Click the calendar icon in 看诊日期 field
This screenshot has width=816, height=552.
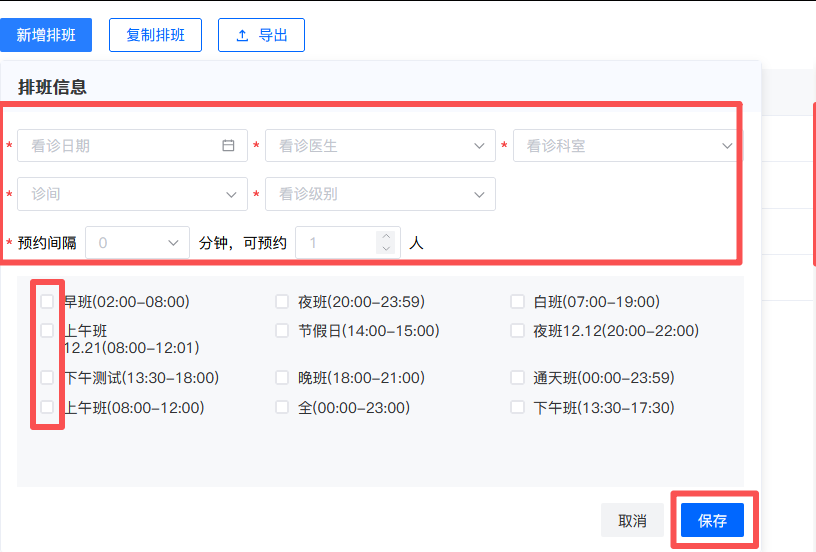click(228, 146)
